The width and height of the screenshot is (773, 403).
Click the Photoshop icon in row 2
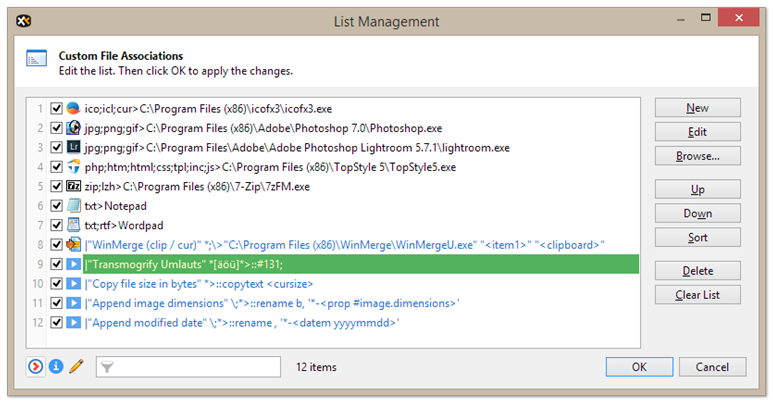(73, 128)
